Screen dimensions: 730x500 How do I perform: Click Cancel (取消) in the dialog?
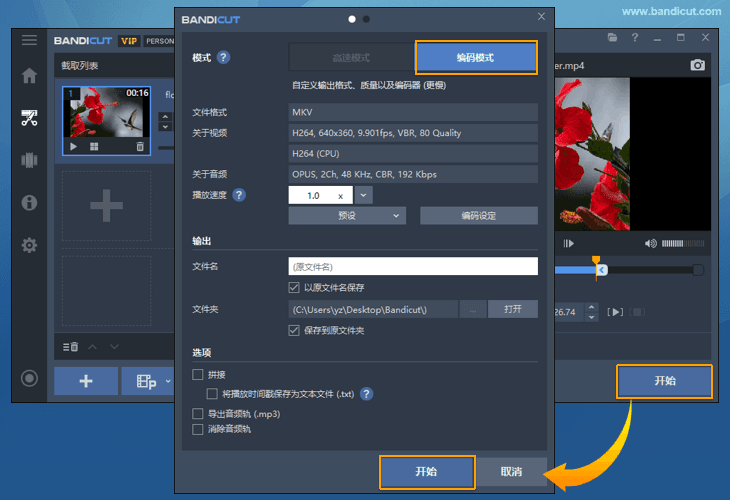pos(511,472)
